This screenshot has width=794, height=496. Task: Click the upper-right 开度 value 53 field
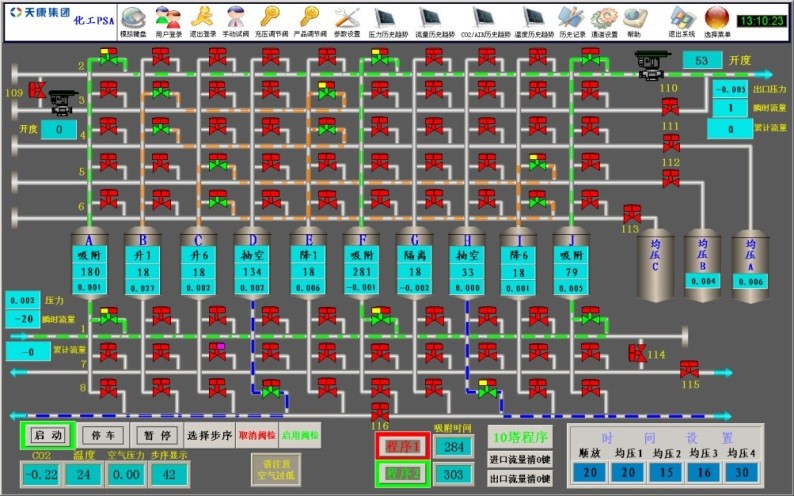click(x=702, y=61)
